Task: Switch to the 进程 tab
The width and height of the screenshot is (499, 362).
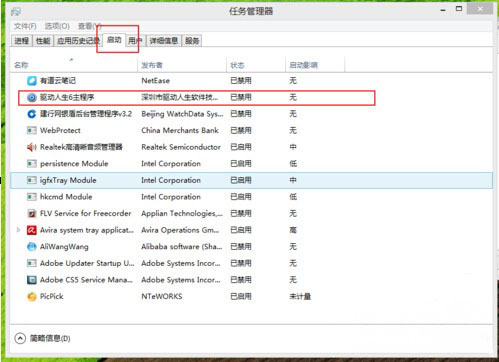Action: point(22,41)
